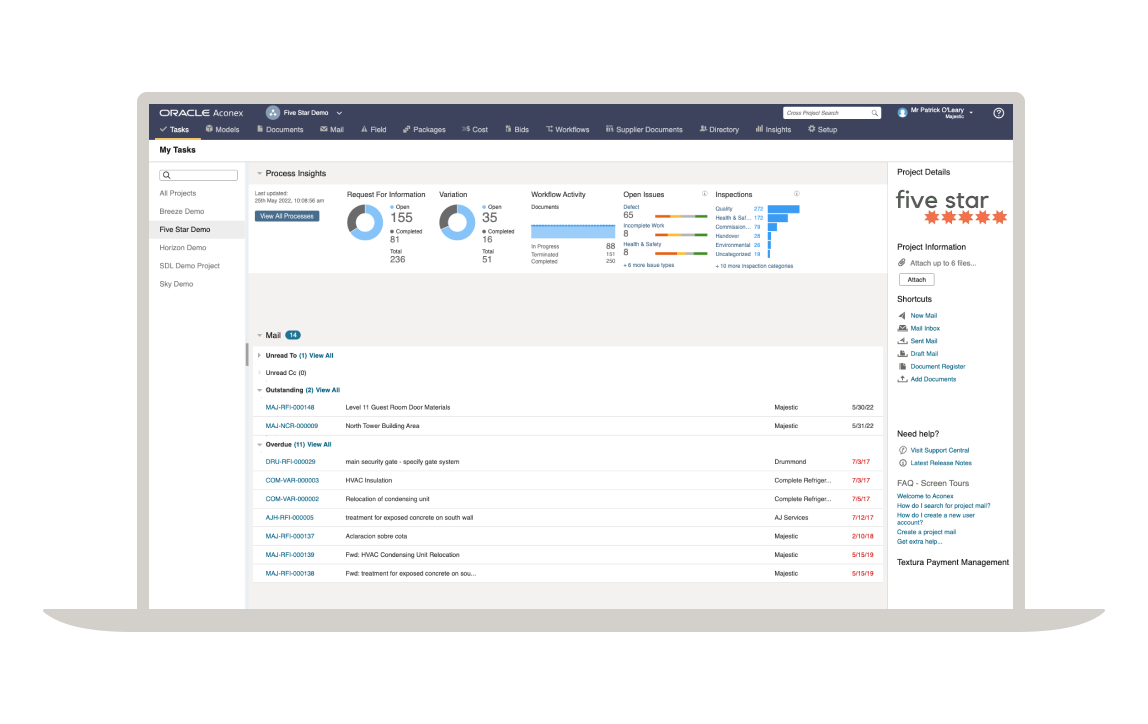Click the Get extra help link
The width and height of the screenshot is (1148, 724).
click(920, 542)
